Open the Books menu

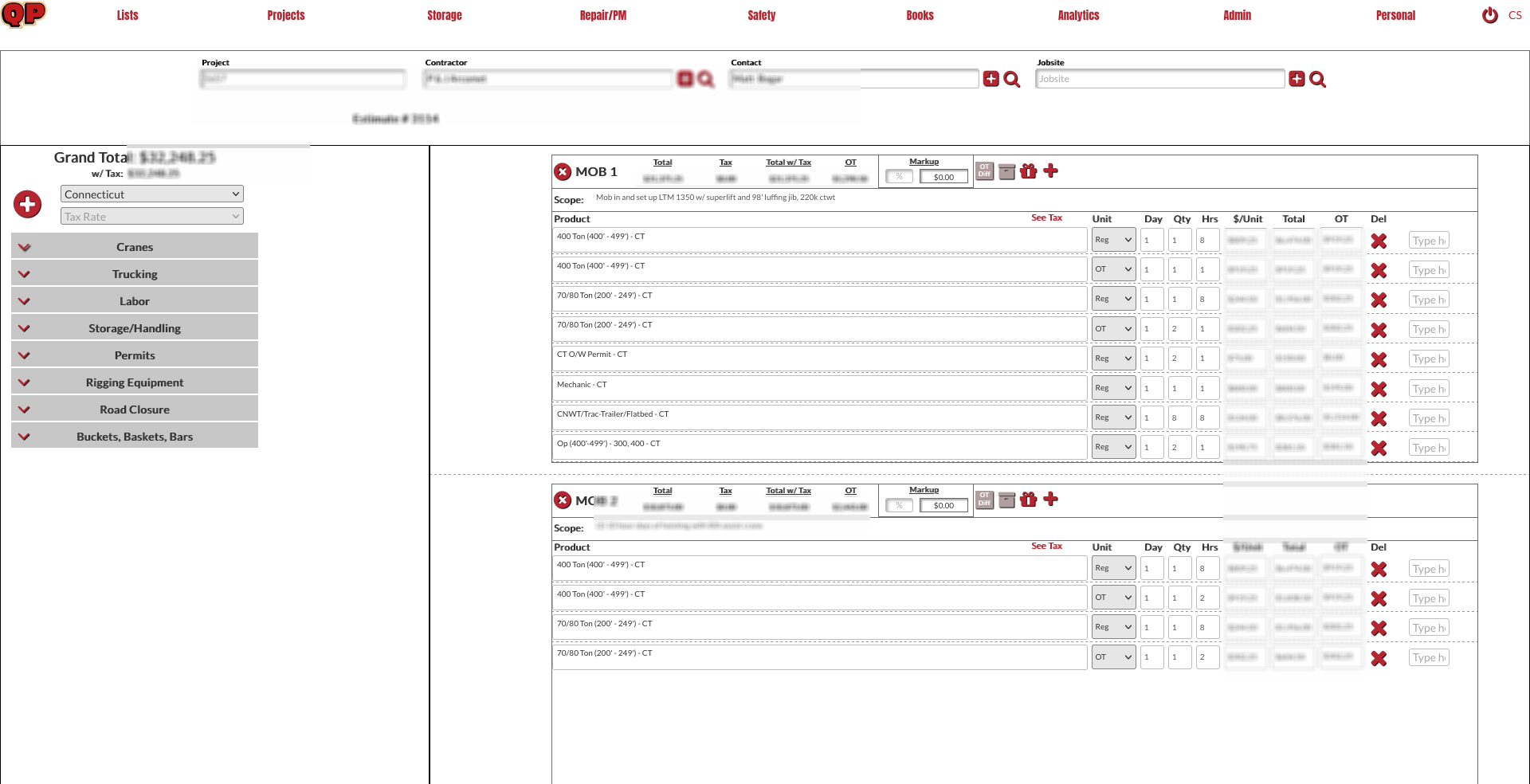click(x=920, y=15)
